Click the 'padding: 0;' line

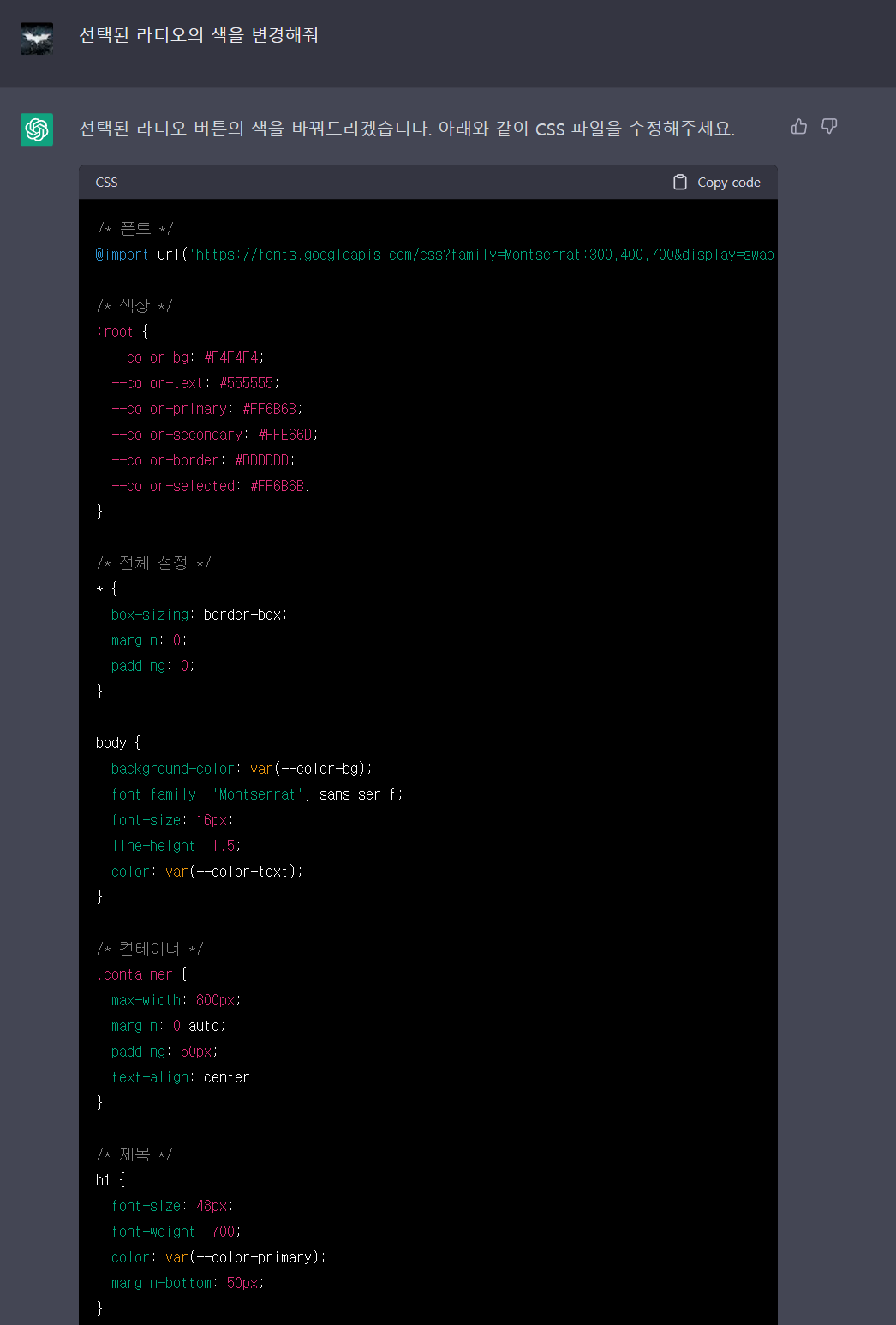tap(152, 666)
